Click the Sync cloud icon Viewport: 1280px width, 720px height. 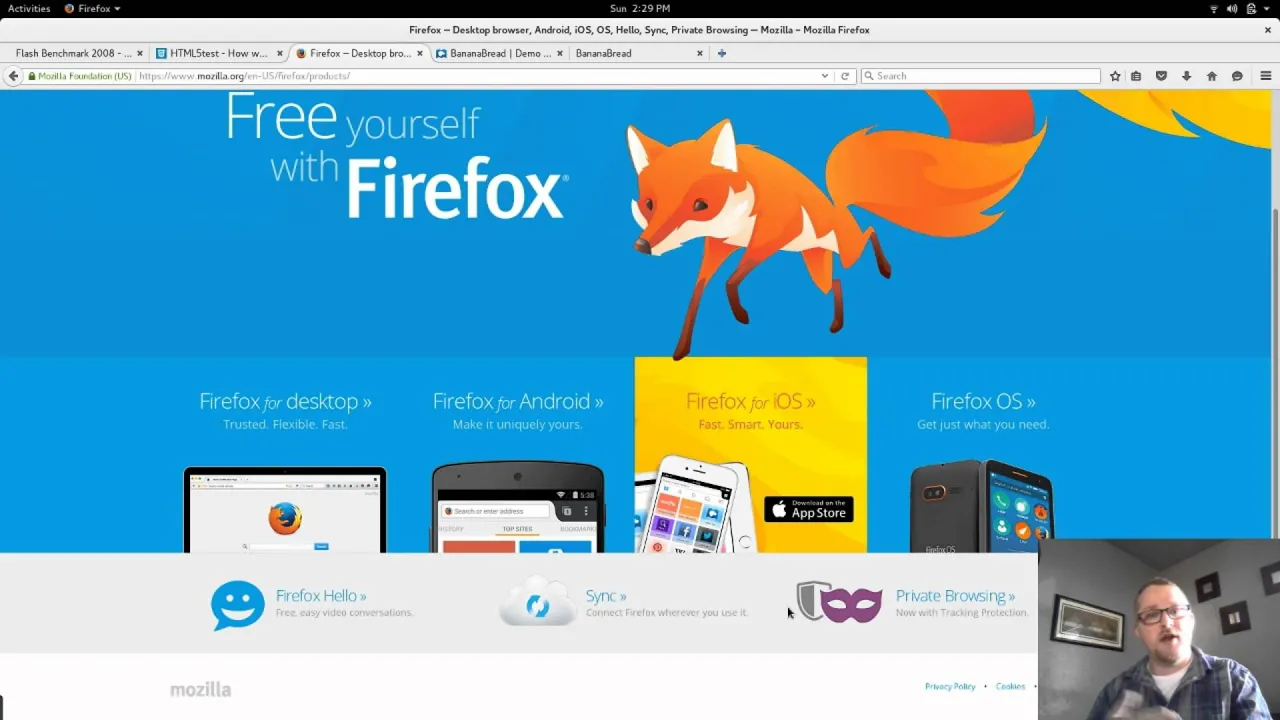(538, 602)
